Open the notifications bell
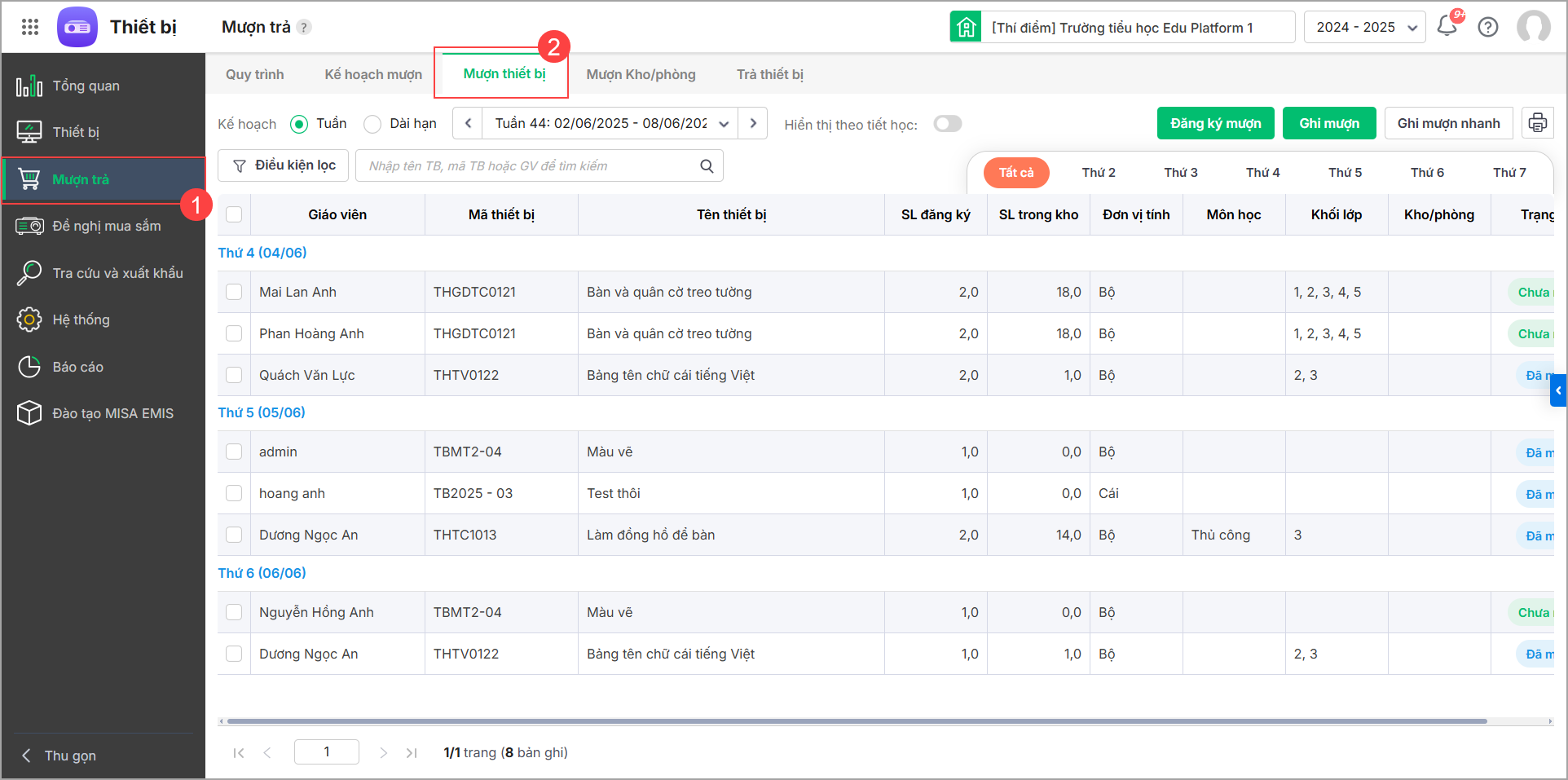 (x=1447, y=26)
